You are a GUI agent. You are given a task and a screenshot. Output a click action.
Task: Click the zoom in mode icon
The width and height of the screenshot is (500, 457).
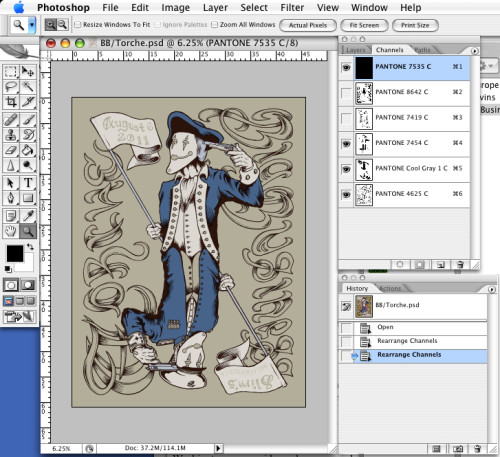(50, 24)
